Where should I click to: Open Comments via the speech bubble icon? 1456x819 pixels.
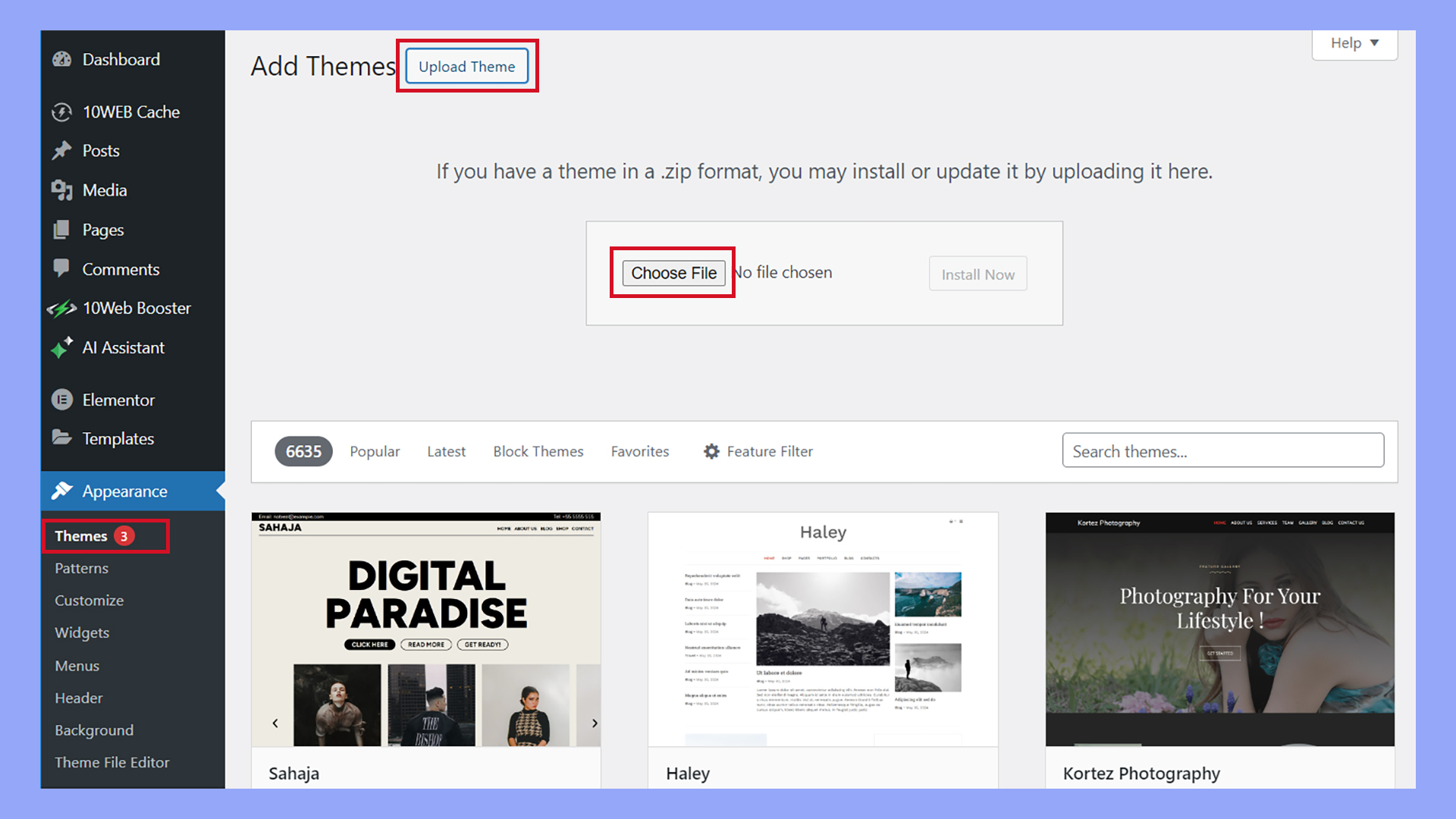(x=62, y=269)
